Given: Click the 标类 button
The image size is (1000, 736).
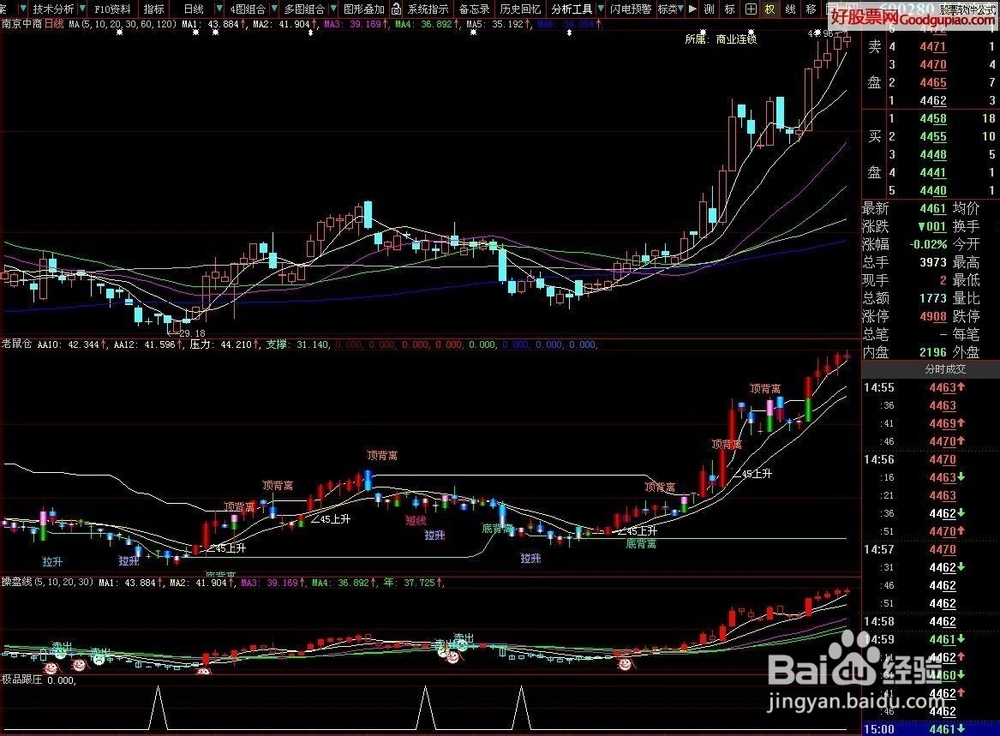Looking at the screenshot, I should [x=667, y=9].
